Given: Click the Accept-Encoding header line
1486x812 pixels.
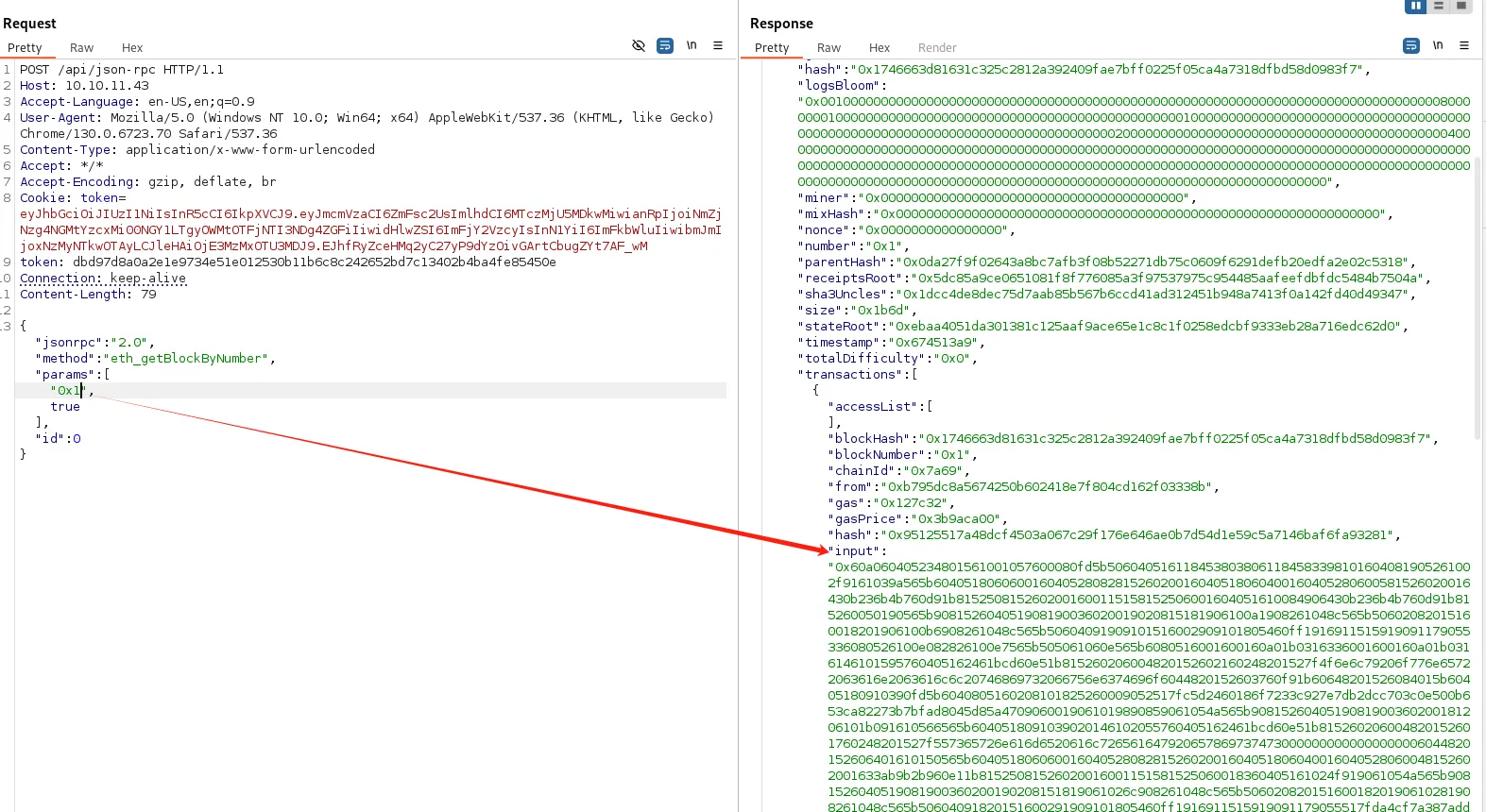Looking at the screenshot, I should pos(148,181).
